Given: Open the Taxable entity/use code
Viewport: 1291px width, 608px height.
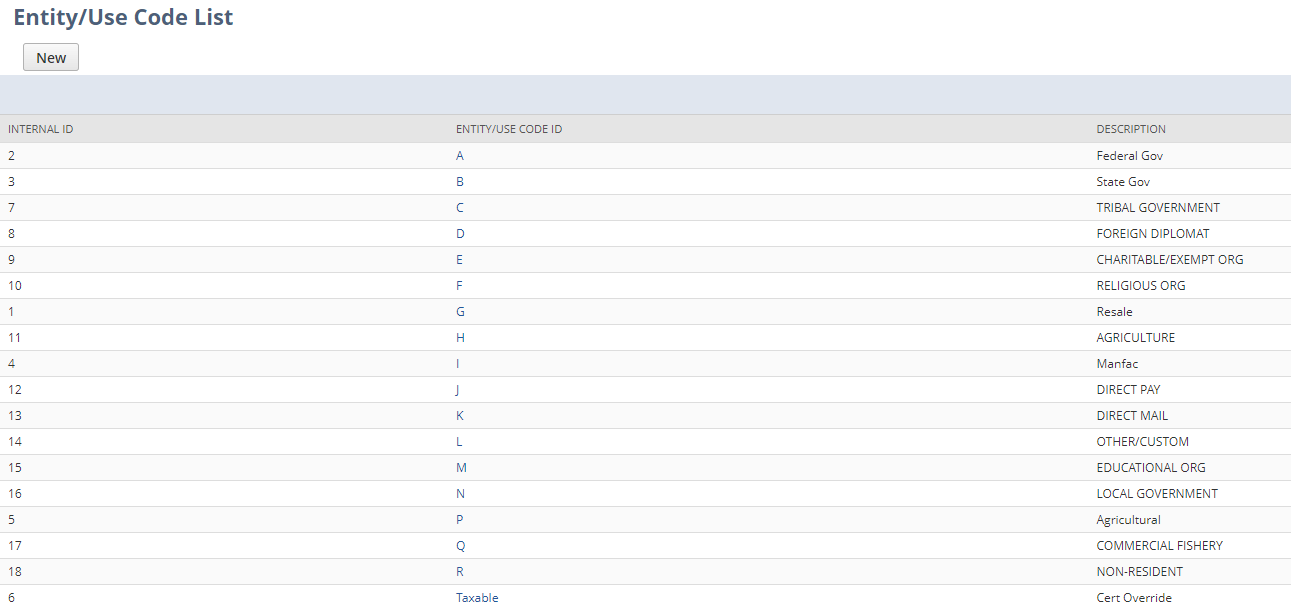Looking at the screenshot, I should pos(477,597).
